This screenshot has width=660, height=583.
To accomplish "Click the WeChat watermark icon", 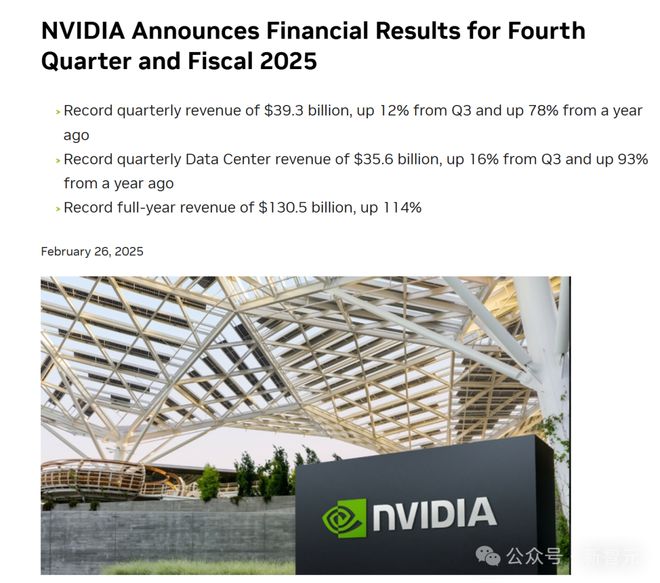I will (x=488, y=557).
